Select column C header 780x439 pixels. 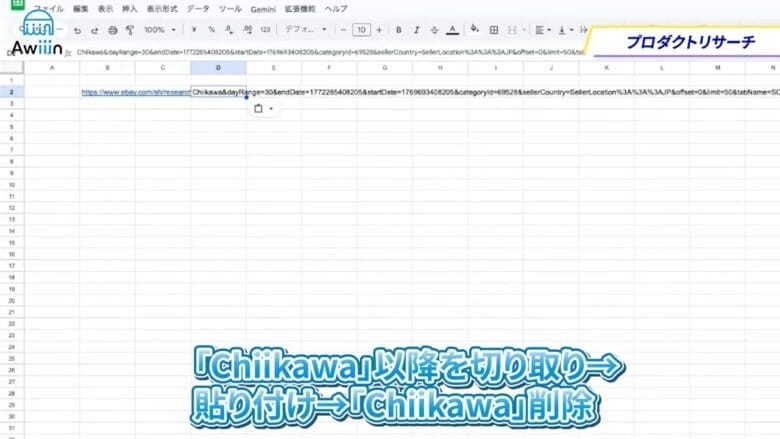(x=163, y=68)
